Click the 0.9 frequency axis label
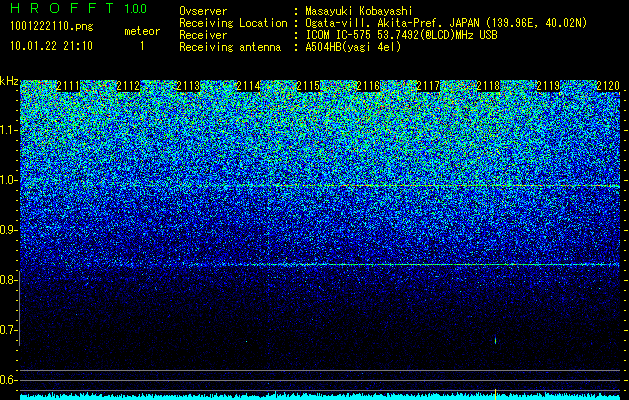Image resolution: width=629 pixels, height=400 pixels. (8, 230)
